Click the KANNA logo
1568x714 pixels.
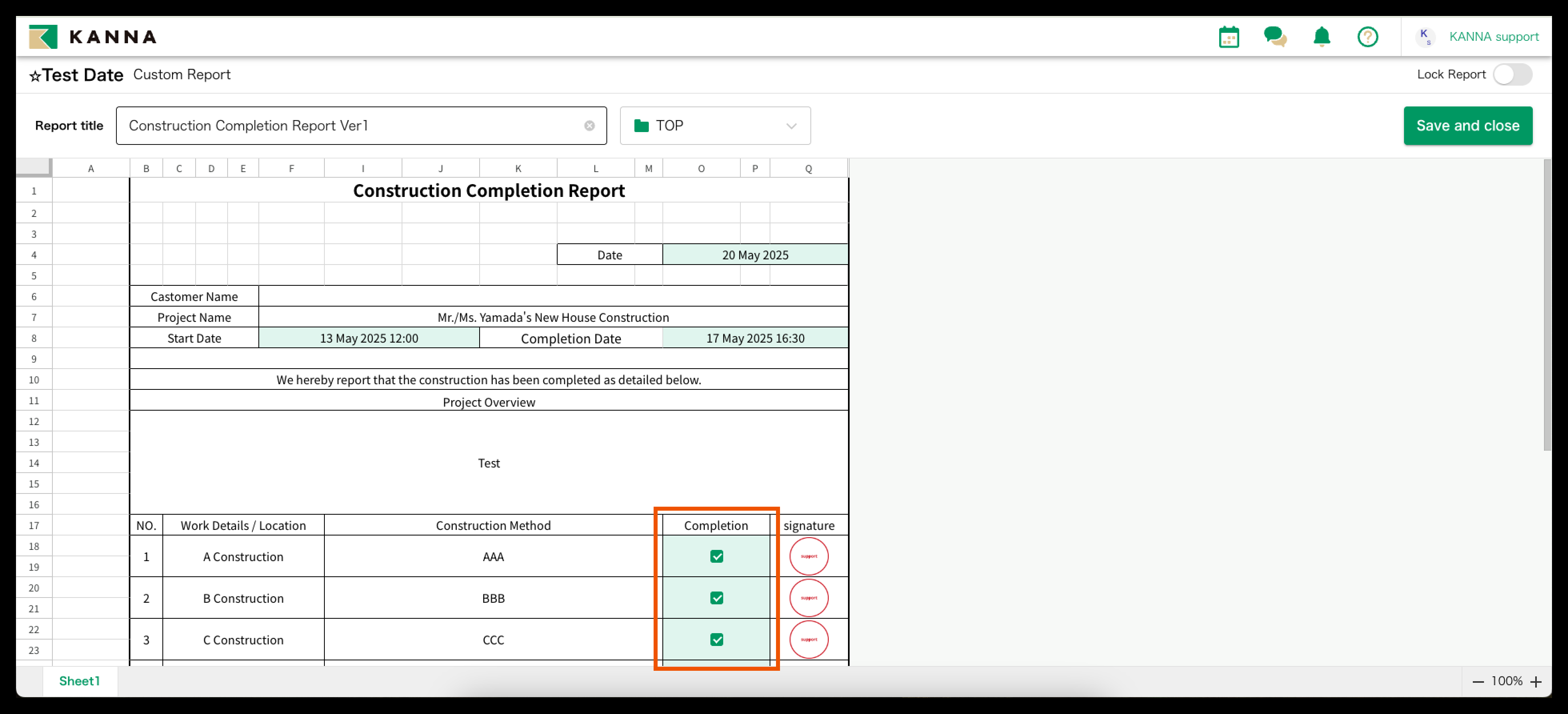click(x=93, y=37)
